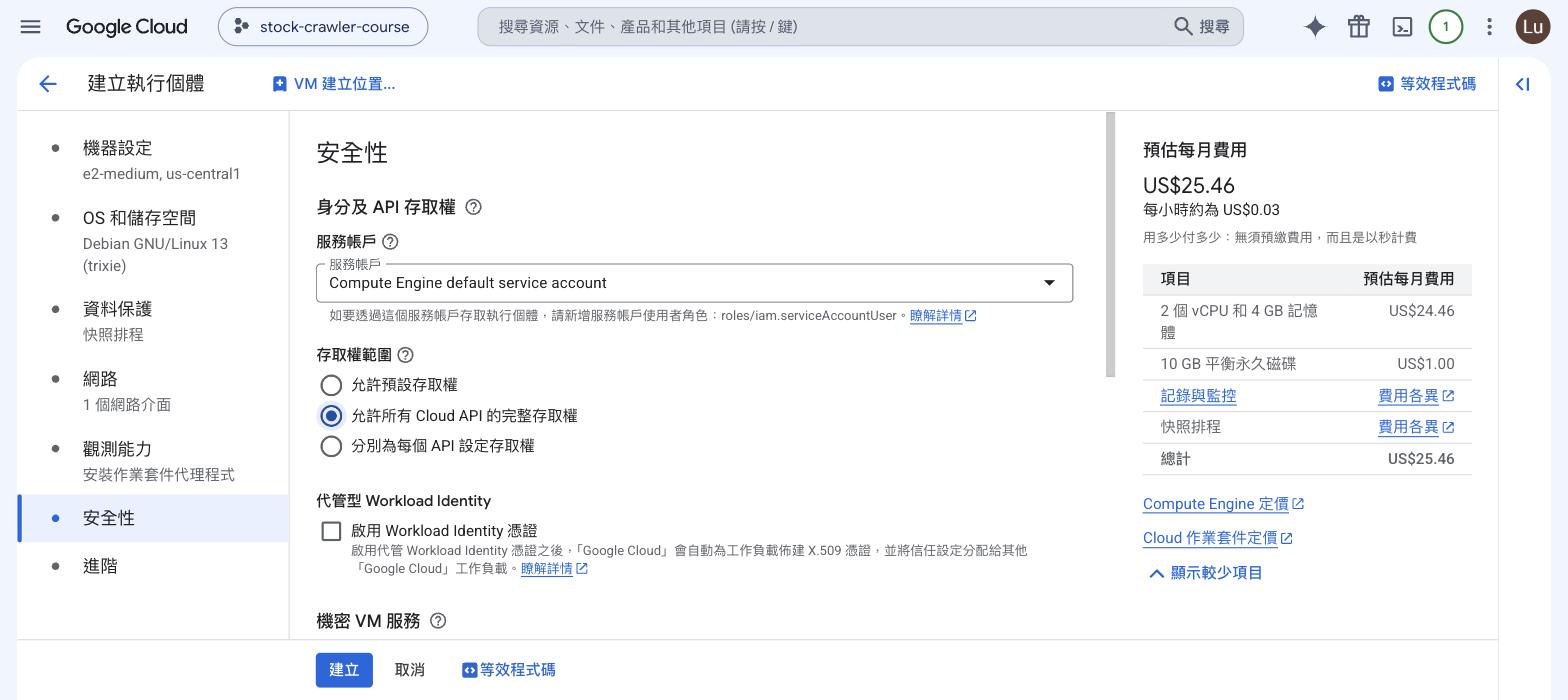Click the blue 建立 button
This screenshot has height=700, width=1568.
344,670
